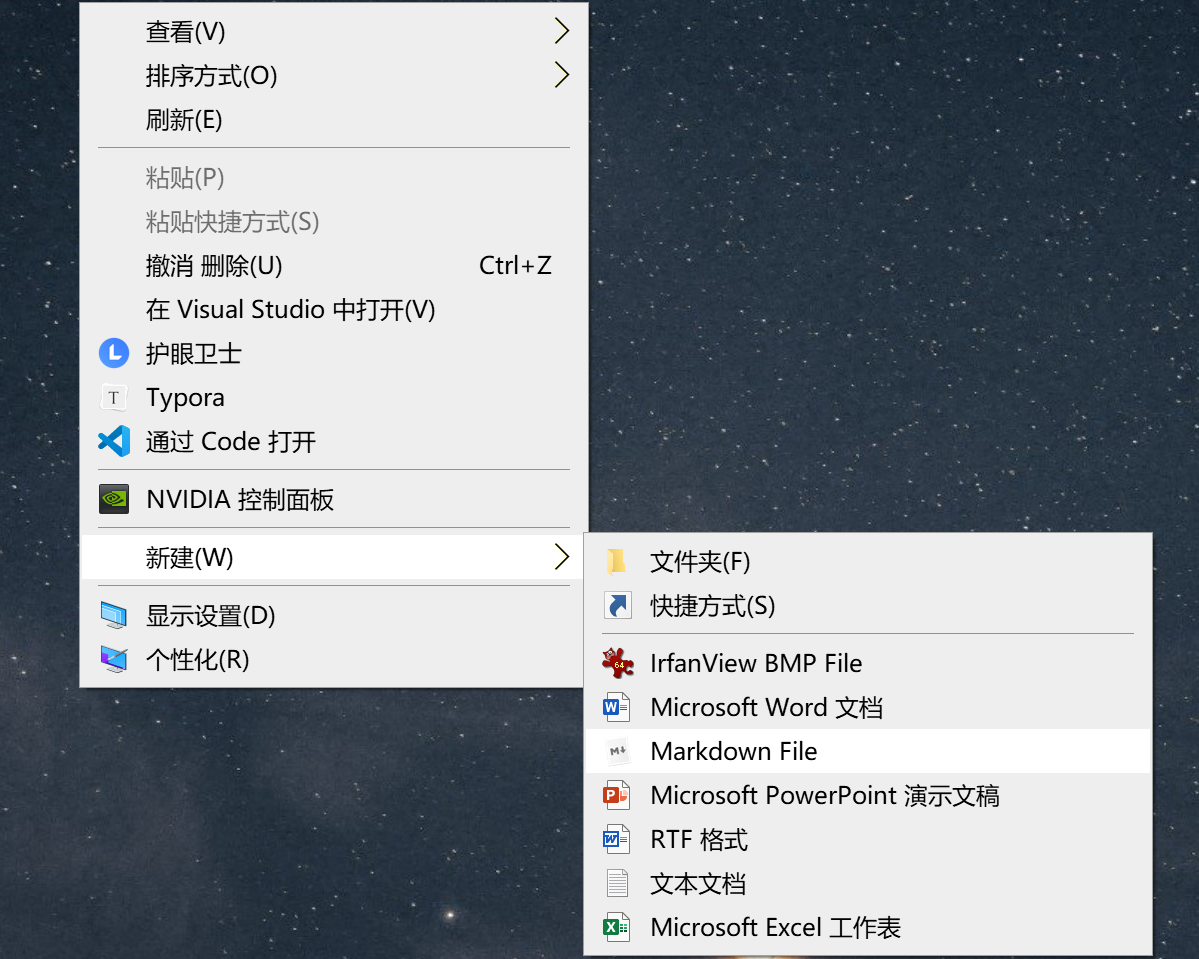Open 显示设置(D)
Screen dimensions: 1199x959
334,616
